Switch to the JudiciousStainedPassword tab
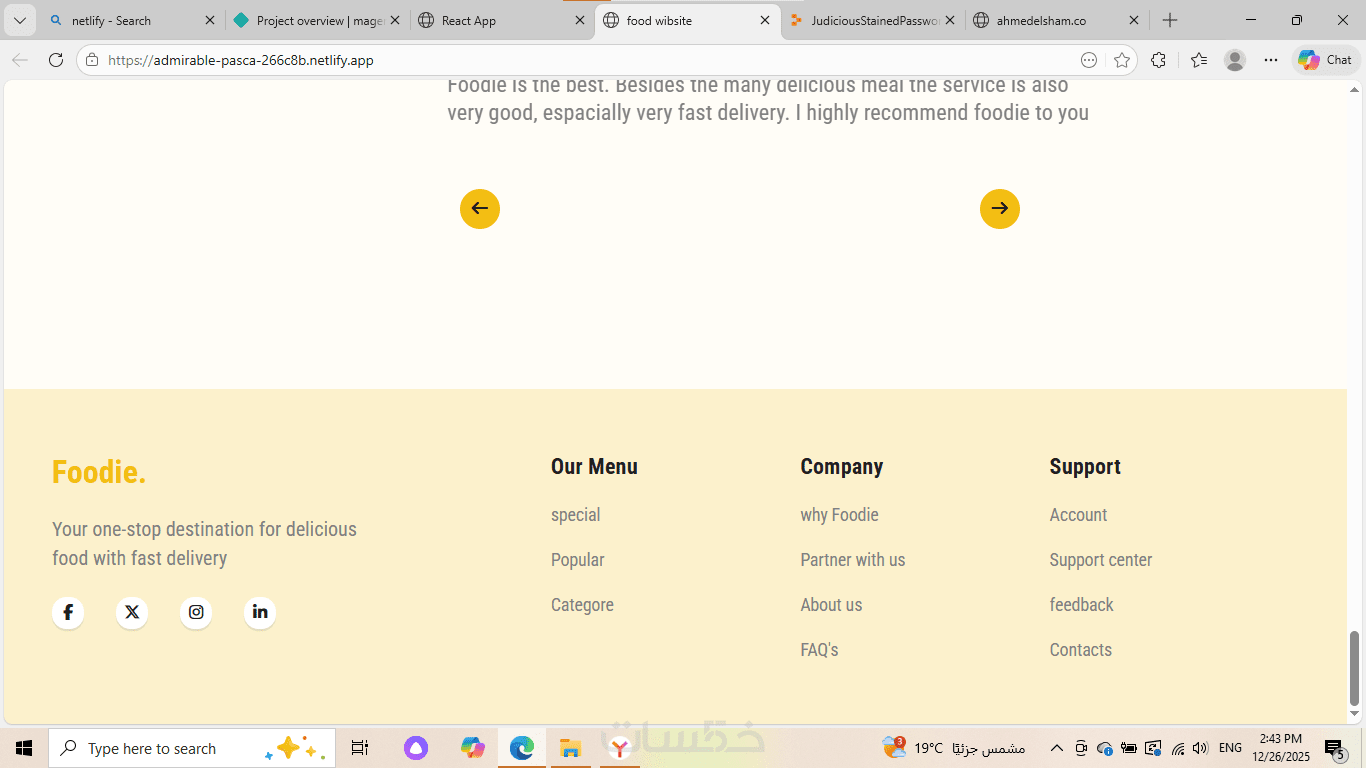The height and width of the screenshot is (768, 1366). [872, 20]
